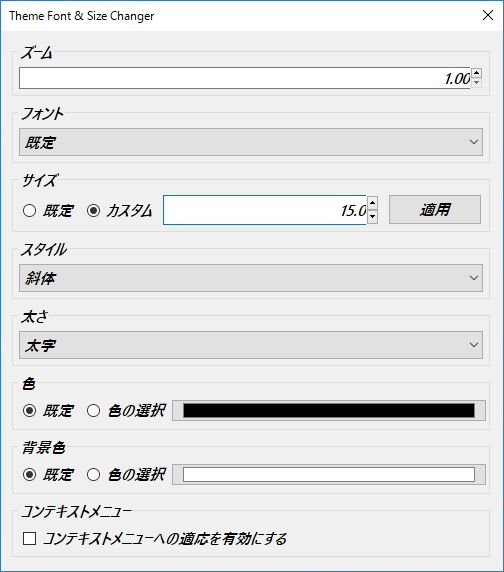The image size is (504, 572).
Task: Increase custom font size with up arrow
Action: [x=372, y=203]
